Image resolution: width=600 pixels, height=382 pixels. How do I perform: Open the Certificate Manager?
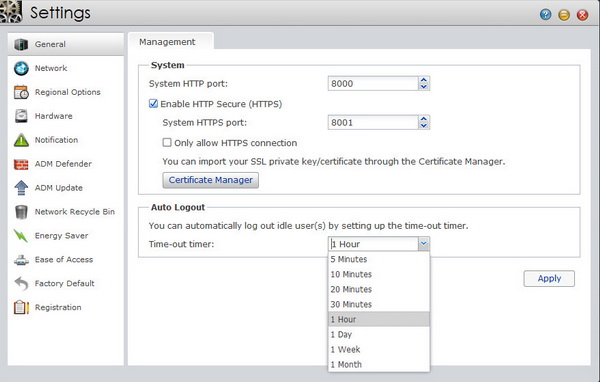pyautogui.click(x=210, y=180)
